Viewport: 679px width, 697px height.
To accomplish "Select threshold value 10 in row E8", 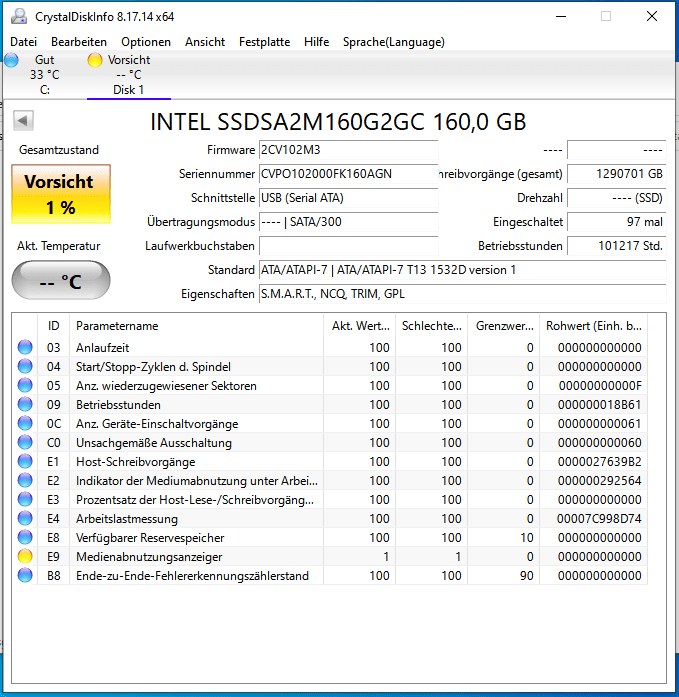I will [527, 538].
